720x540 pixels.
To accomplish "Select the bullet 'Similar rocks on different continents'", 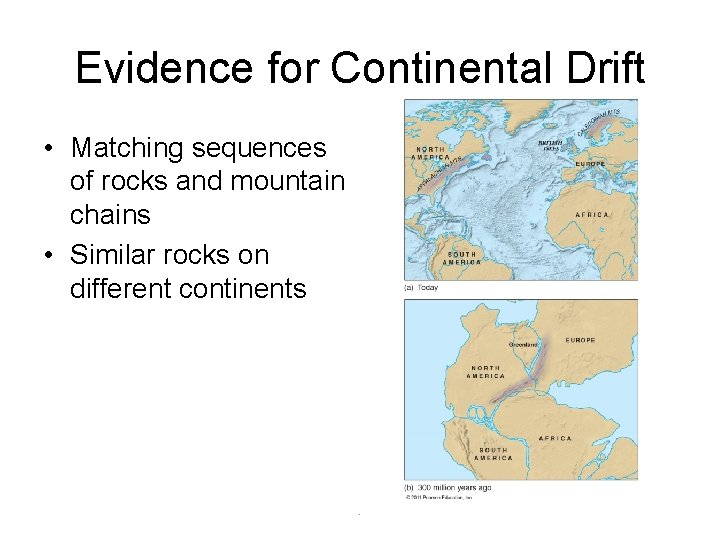I will [x=188, y=271].
